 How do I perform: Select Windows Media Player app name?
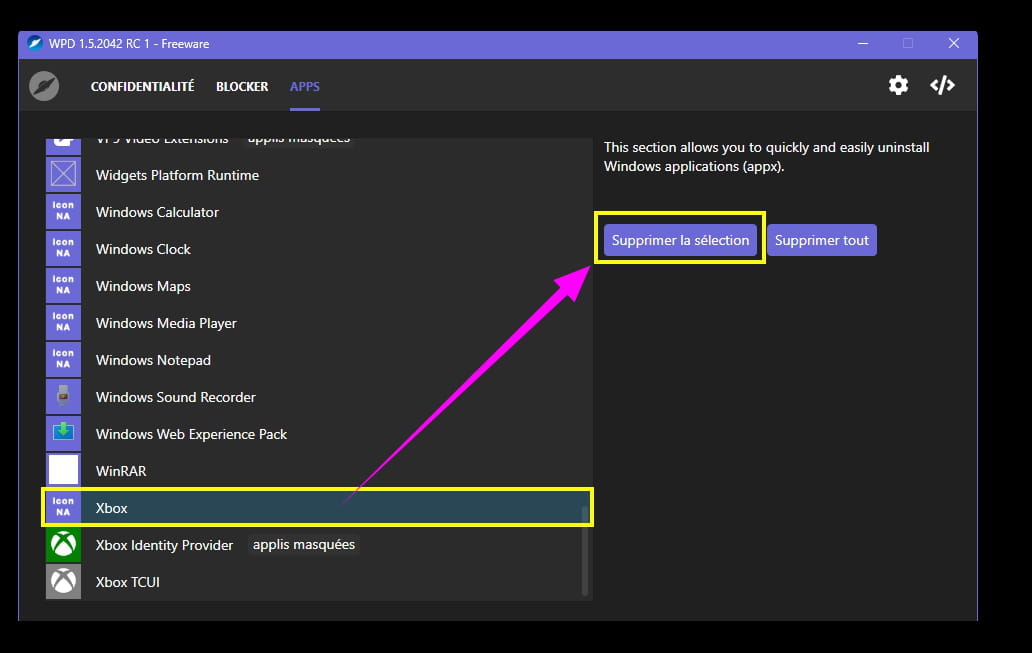point(166,323)
